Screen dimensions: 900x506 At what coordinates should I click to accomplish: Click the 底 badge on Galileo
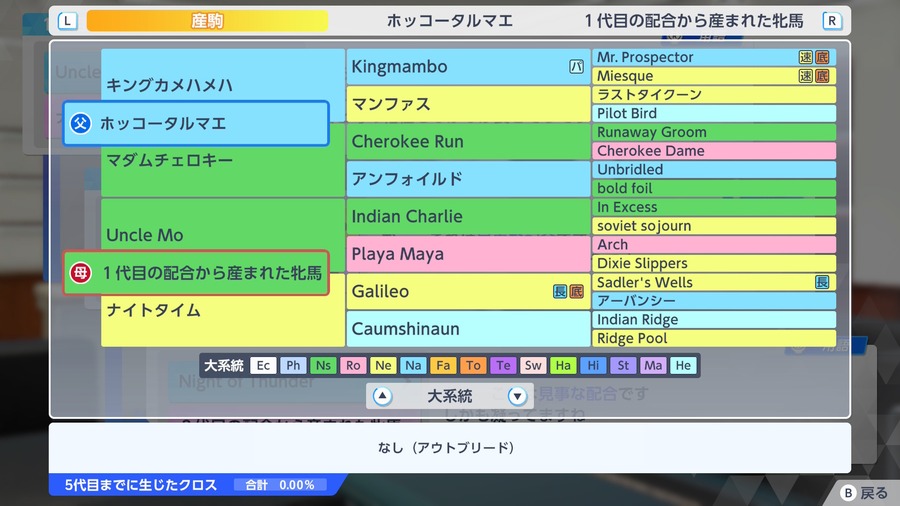[x=576, y=291]
